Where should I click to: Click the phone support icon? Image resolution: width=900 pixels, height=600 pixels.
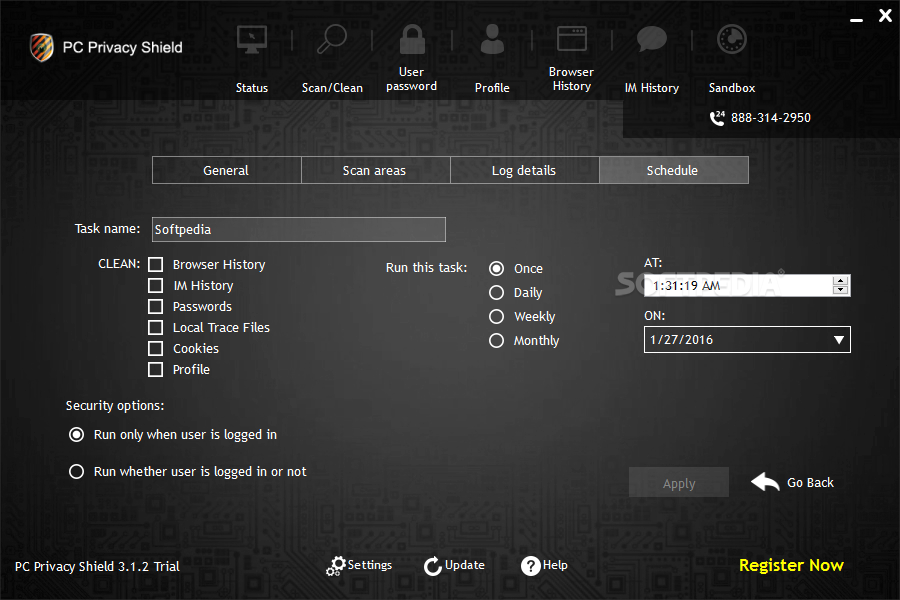point(717,118)
